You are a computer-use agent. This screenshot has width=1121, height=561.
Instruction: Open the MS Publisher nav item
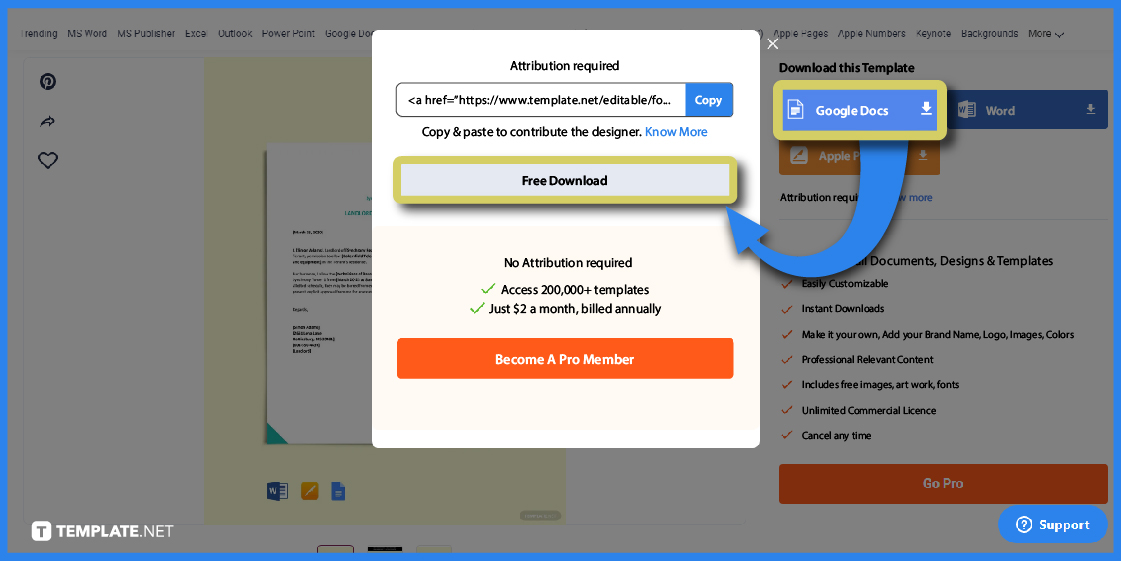click(x=146, y=34)
